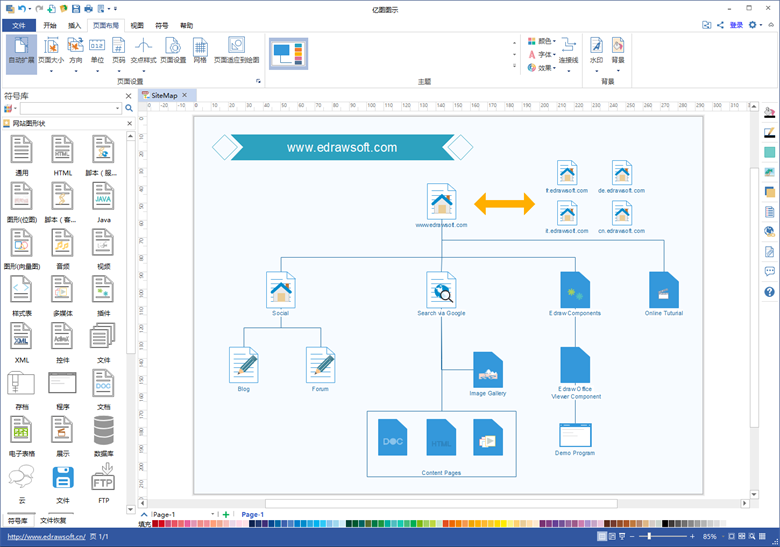Click the share icon near login

pos(720,25)
